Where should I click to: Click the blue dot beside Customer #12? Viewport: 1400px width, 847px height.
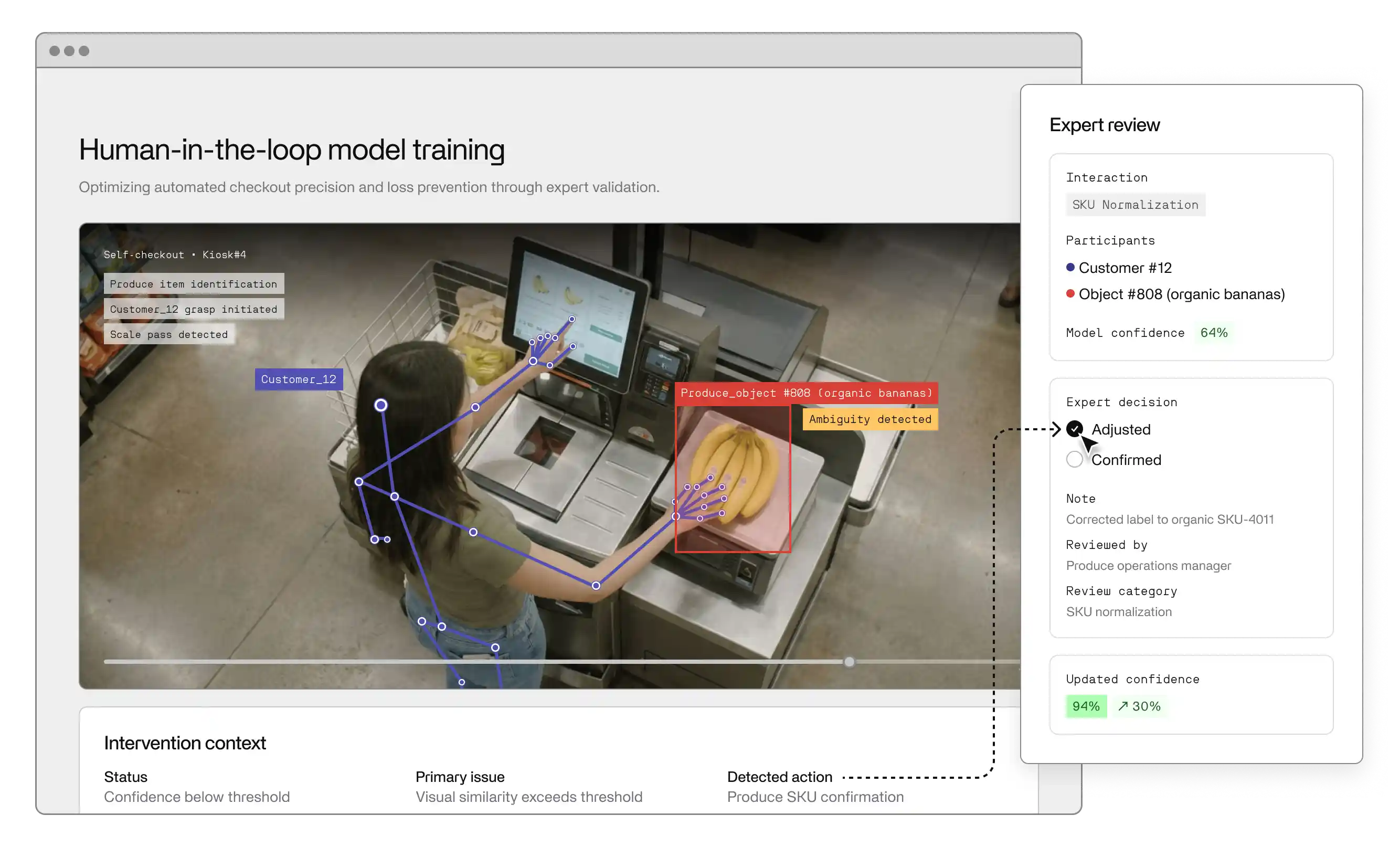point(1070,267)
